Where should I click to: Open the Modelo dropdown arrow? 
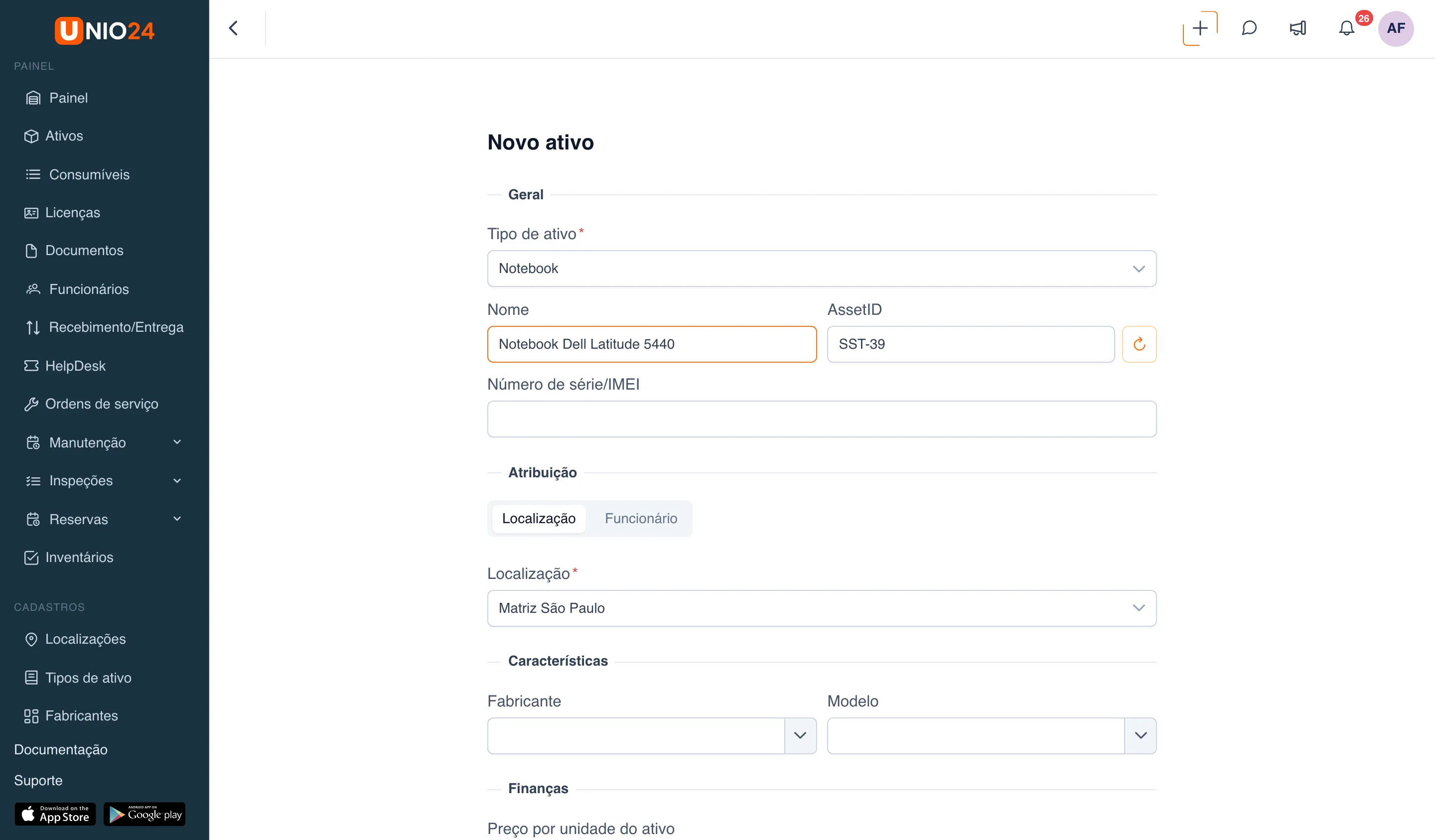click(x=1141, y=736)
